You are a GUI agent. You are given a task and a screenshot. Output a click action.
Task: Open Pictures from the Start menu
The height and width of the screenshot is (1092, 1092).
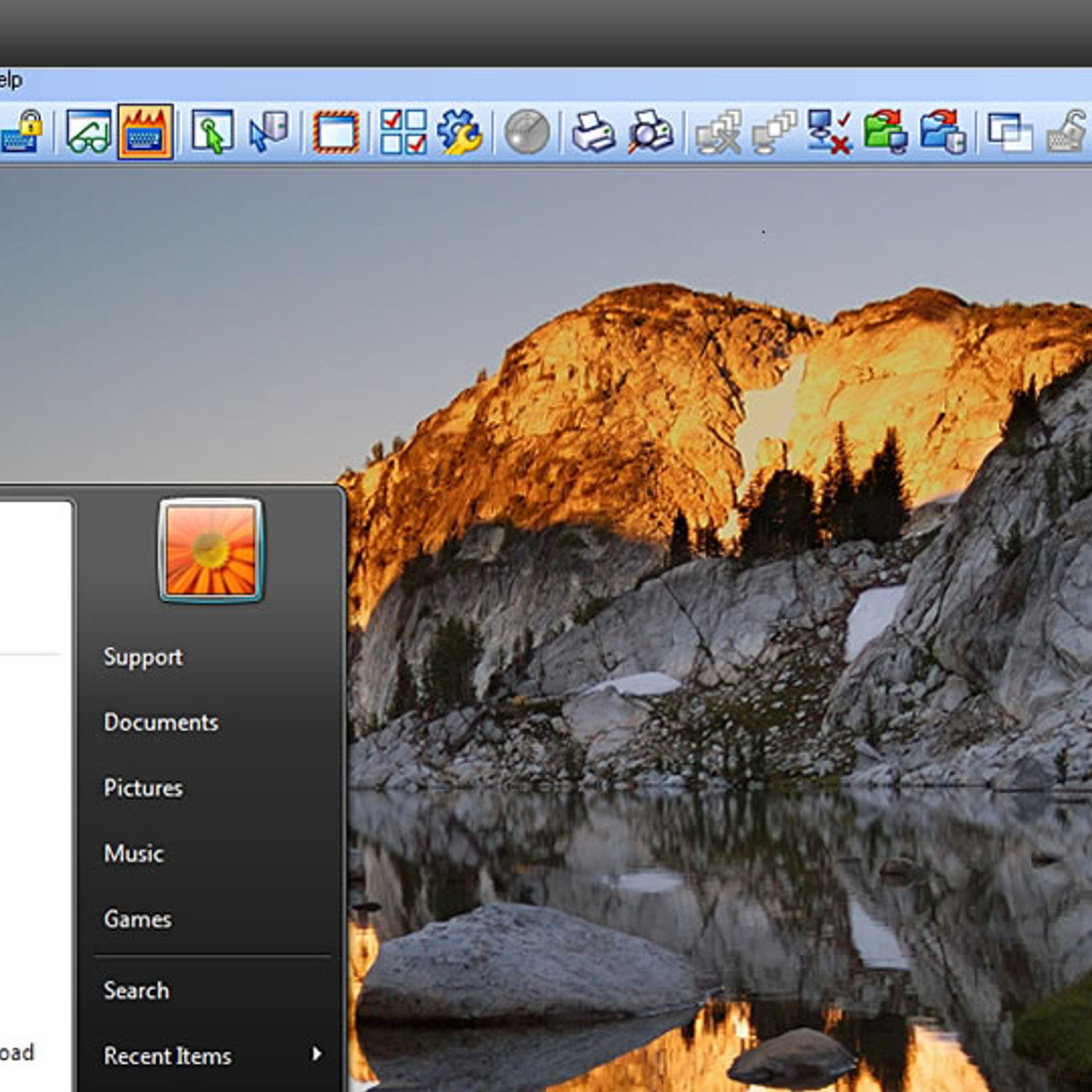point(143,788)
